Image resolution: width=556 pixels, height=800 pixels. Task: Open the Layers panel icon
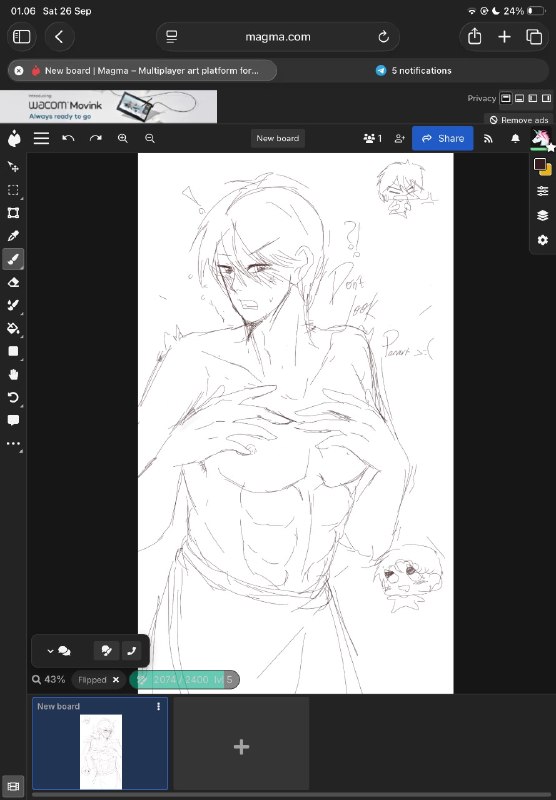[x=542, y=215]
